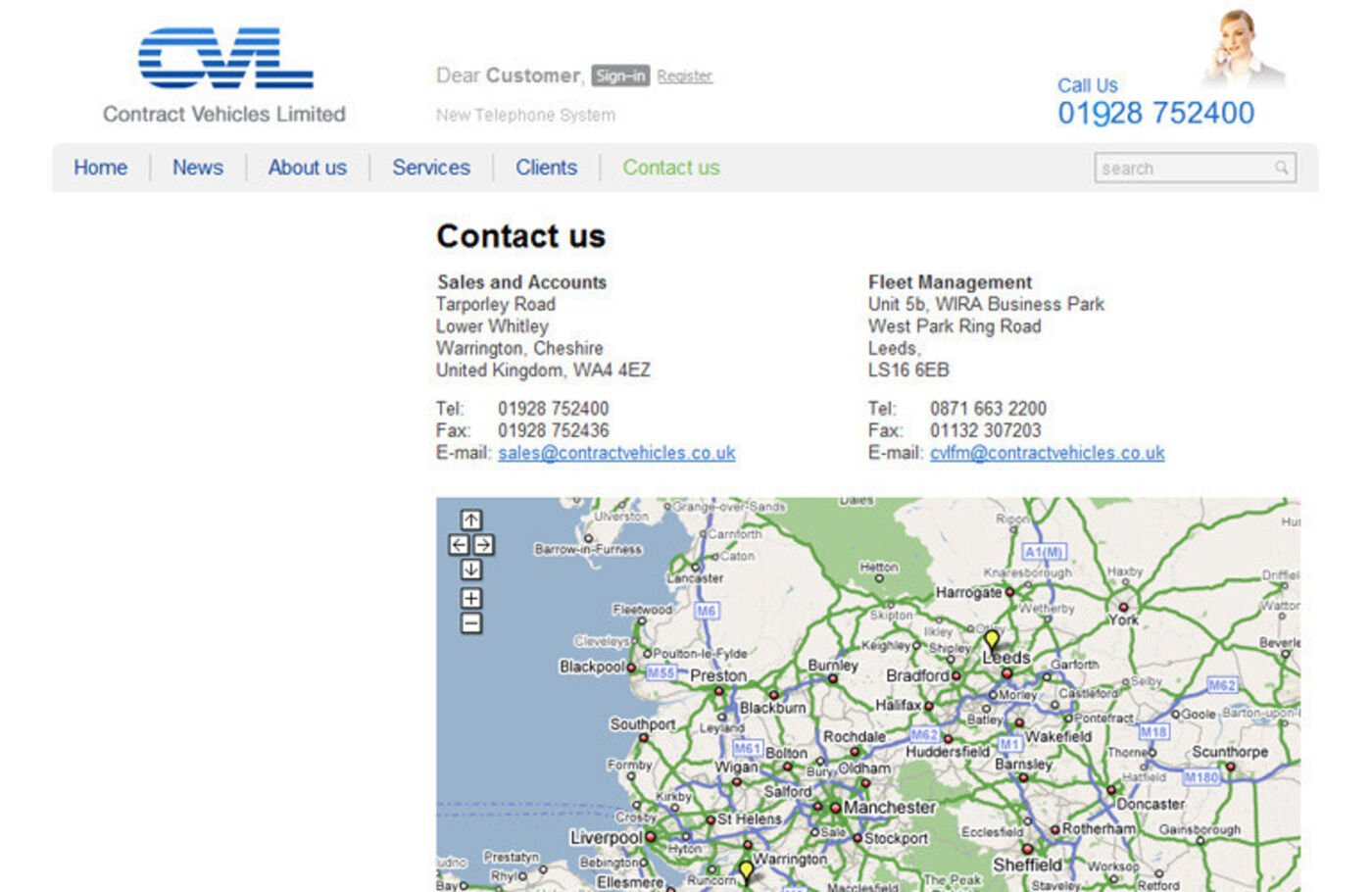Pan the map down with arrow
The width and height of the screenshot is (1372, 892).
tap(471, 570)
